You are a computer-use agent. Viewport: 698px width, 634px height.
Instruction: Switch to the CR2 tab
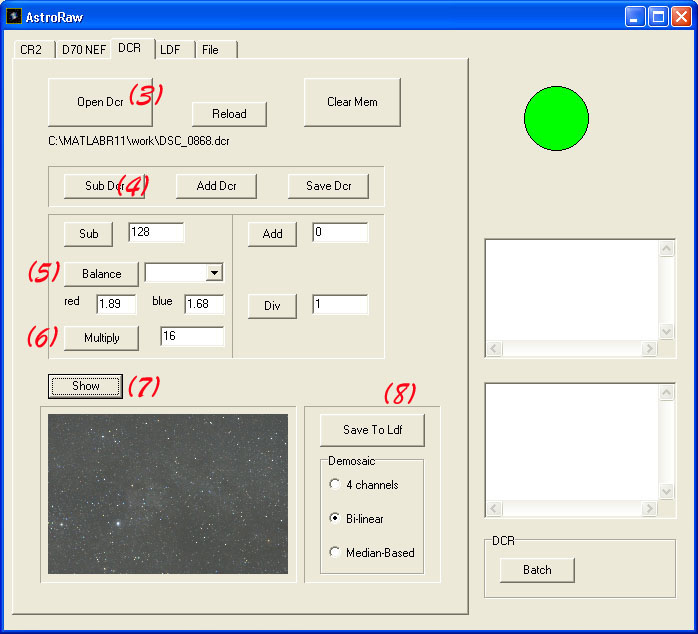click(31, 49)
